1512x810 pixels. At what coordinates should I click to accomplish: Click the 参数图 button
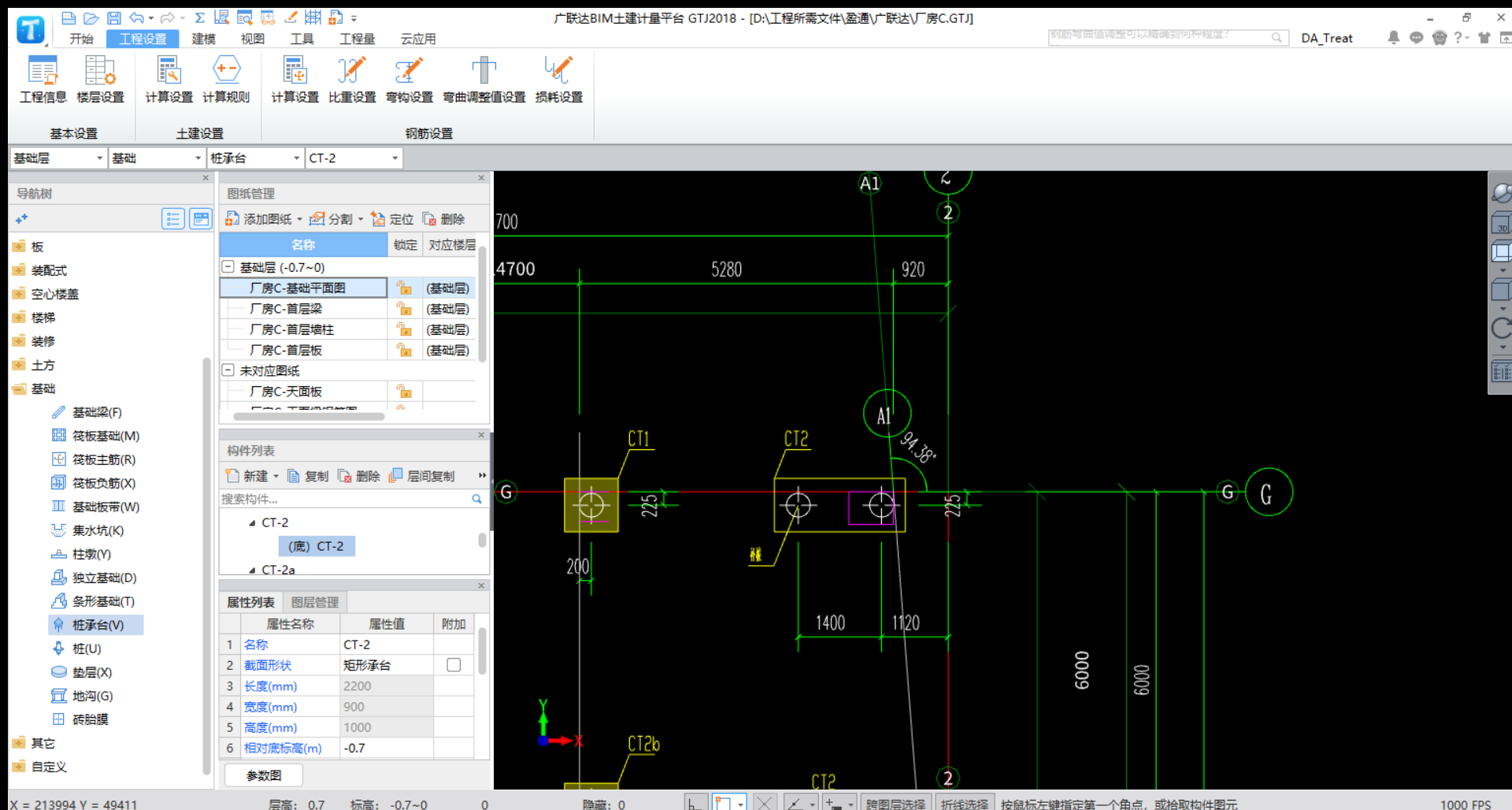(264, 775)
